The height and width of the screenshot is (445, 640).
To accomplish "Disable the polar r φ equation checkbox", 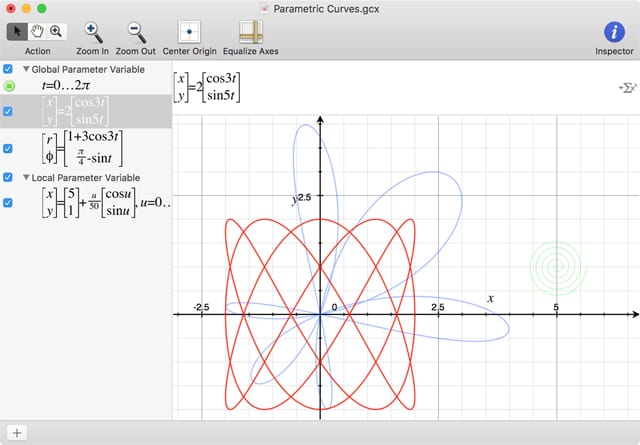I will coord(8,148).
